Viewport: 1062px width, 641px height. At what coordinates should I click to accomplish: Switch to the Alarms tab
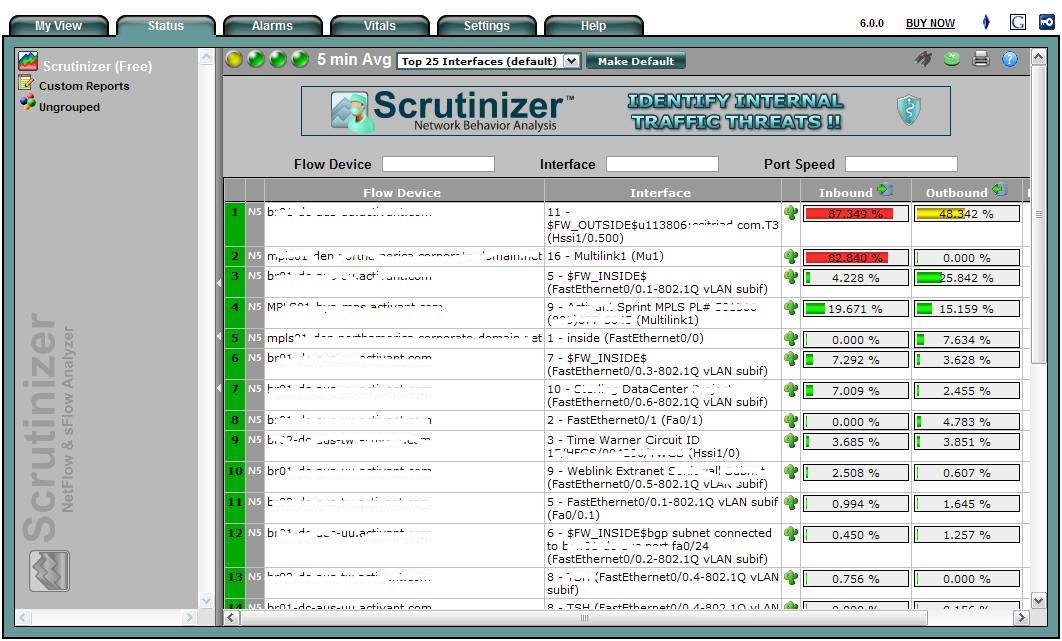271,26
